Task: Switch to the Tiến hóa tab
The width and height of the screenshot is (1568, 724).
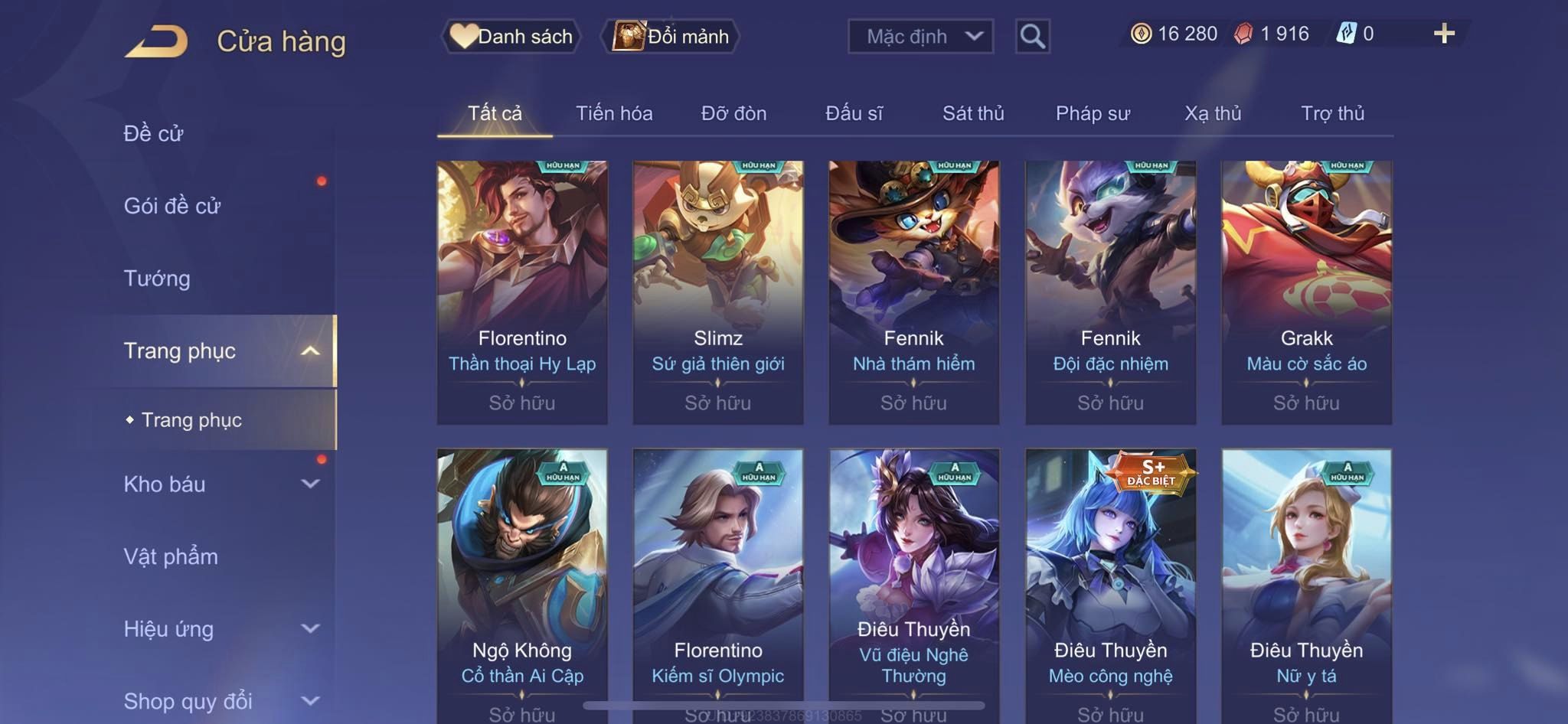Action: pyautogui.click(x=614, y=113)
